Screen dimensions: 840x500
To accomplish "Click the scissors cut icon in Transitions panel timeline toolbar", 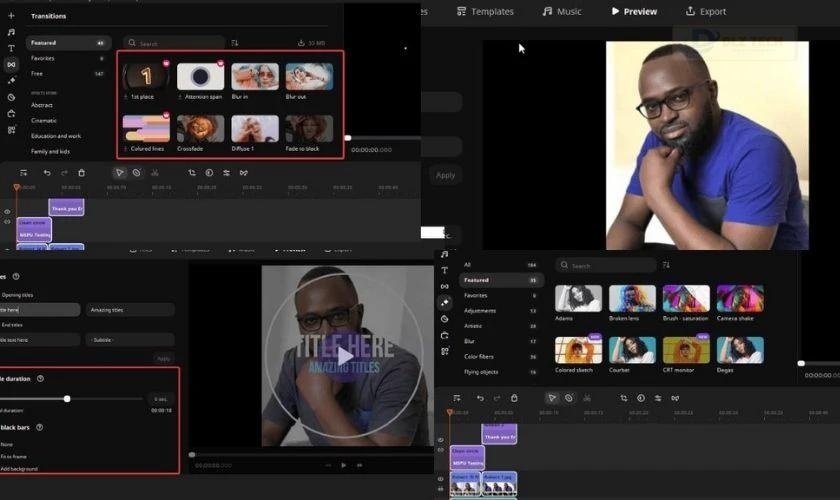I will [154, 173].
